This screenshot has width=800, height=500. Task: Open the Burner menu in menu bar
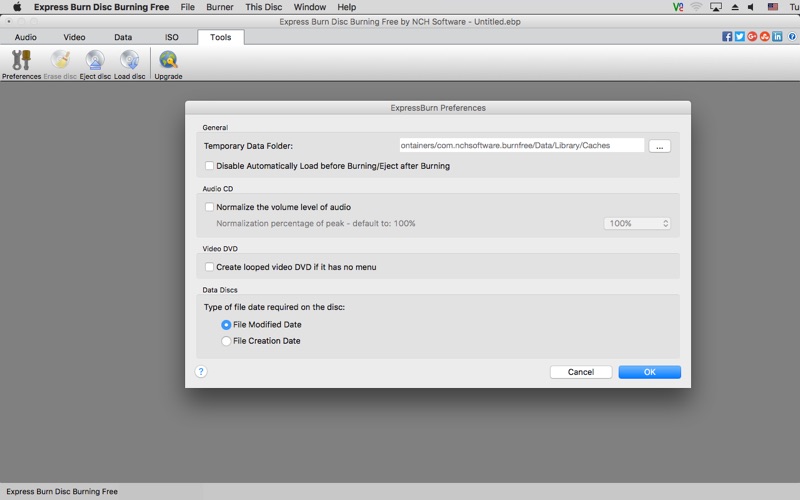click(220, 7)
